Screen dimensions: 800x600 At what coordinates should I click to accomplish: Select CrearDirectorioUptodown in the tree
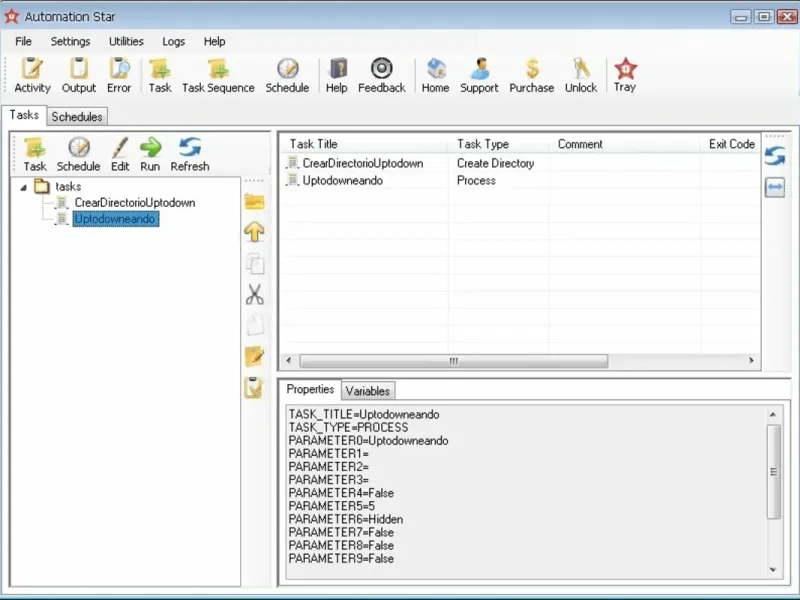point(135,203)
